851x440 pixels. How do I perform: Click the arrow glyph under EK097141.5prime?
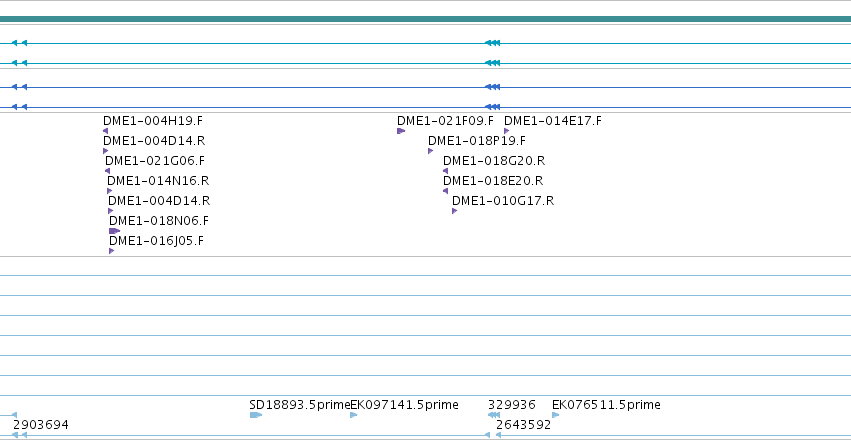[x=353, y=415]
